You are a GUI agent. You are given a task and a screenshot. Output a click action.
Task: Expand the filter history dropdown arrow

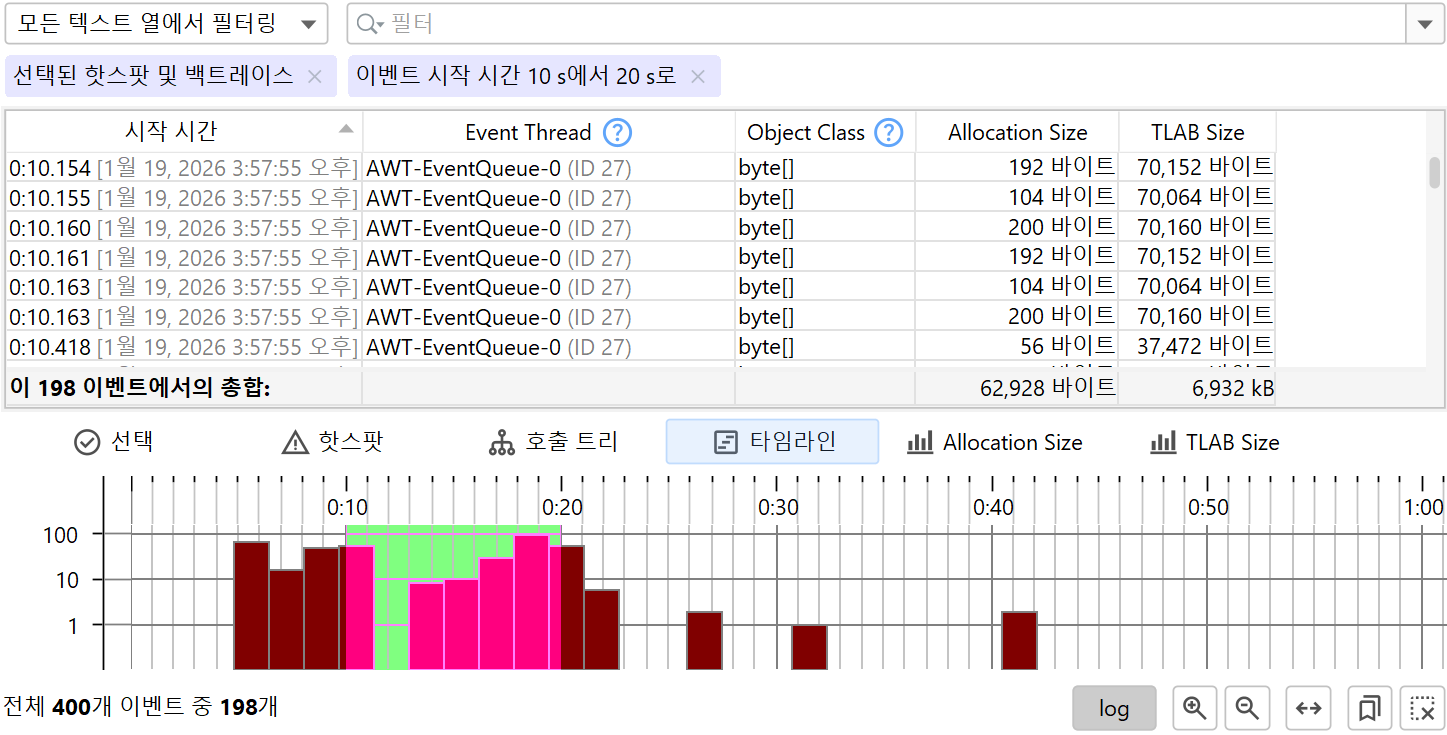[1425, 24]
